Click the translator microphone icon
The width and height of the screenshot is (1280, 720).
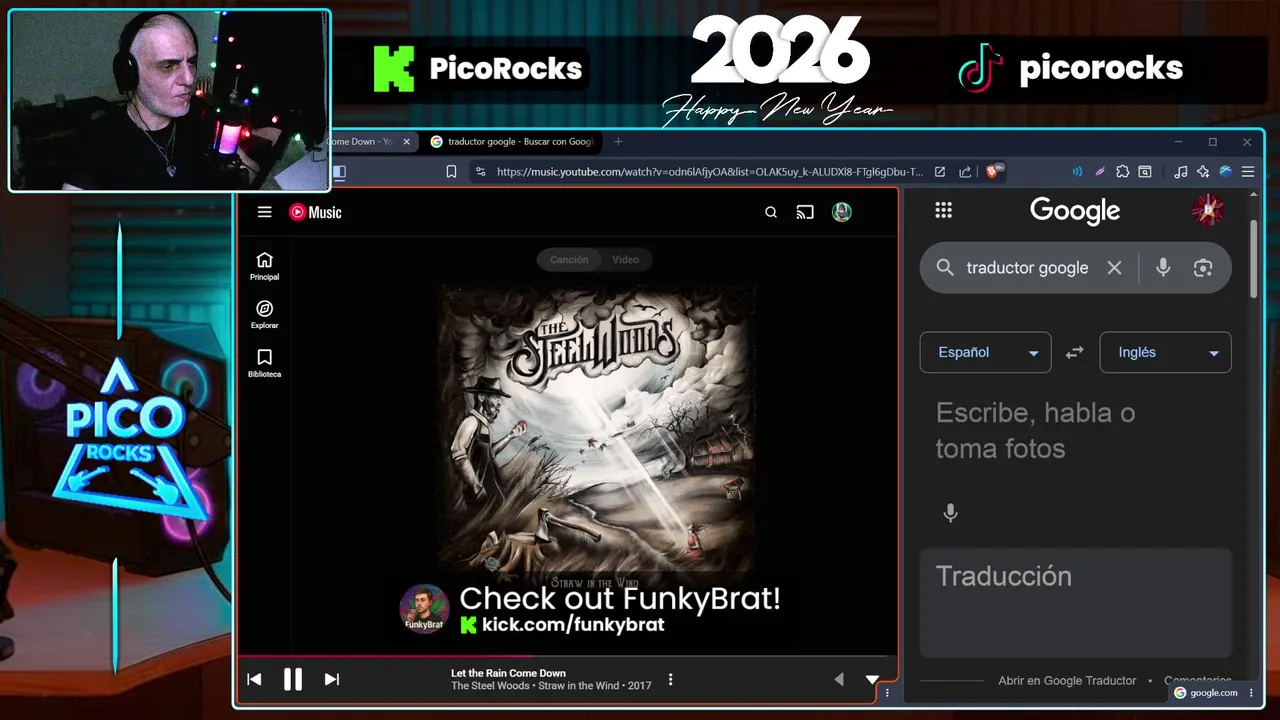coord(951,513)
